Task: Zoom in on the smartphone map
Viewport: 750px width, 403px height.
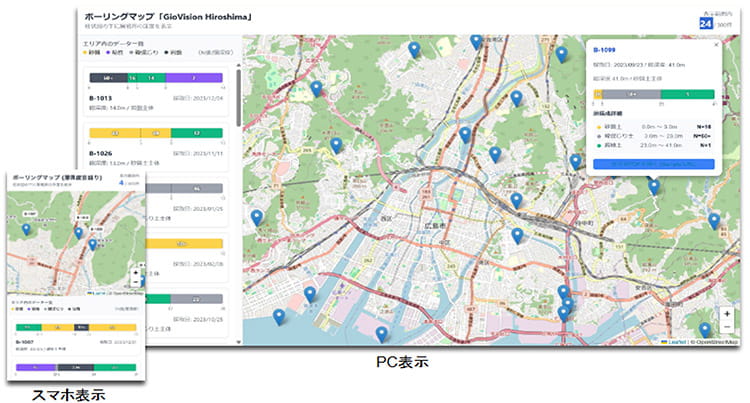Action: pos(136,273)
